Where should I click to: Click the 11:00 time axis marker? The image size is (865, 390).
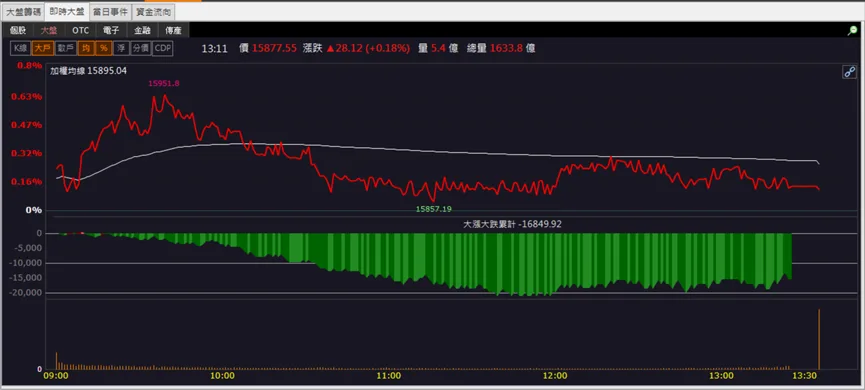coord(388,376)
